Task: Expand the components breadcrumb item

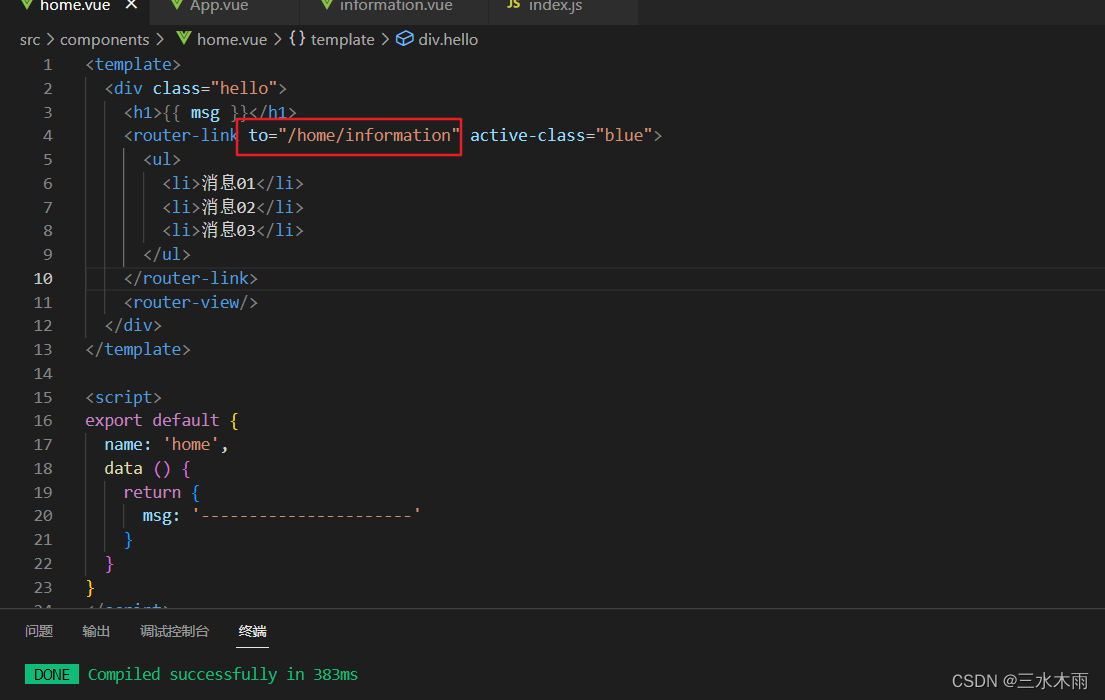Action: click(104, 39)
